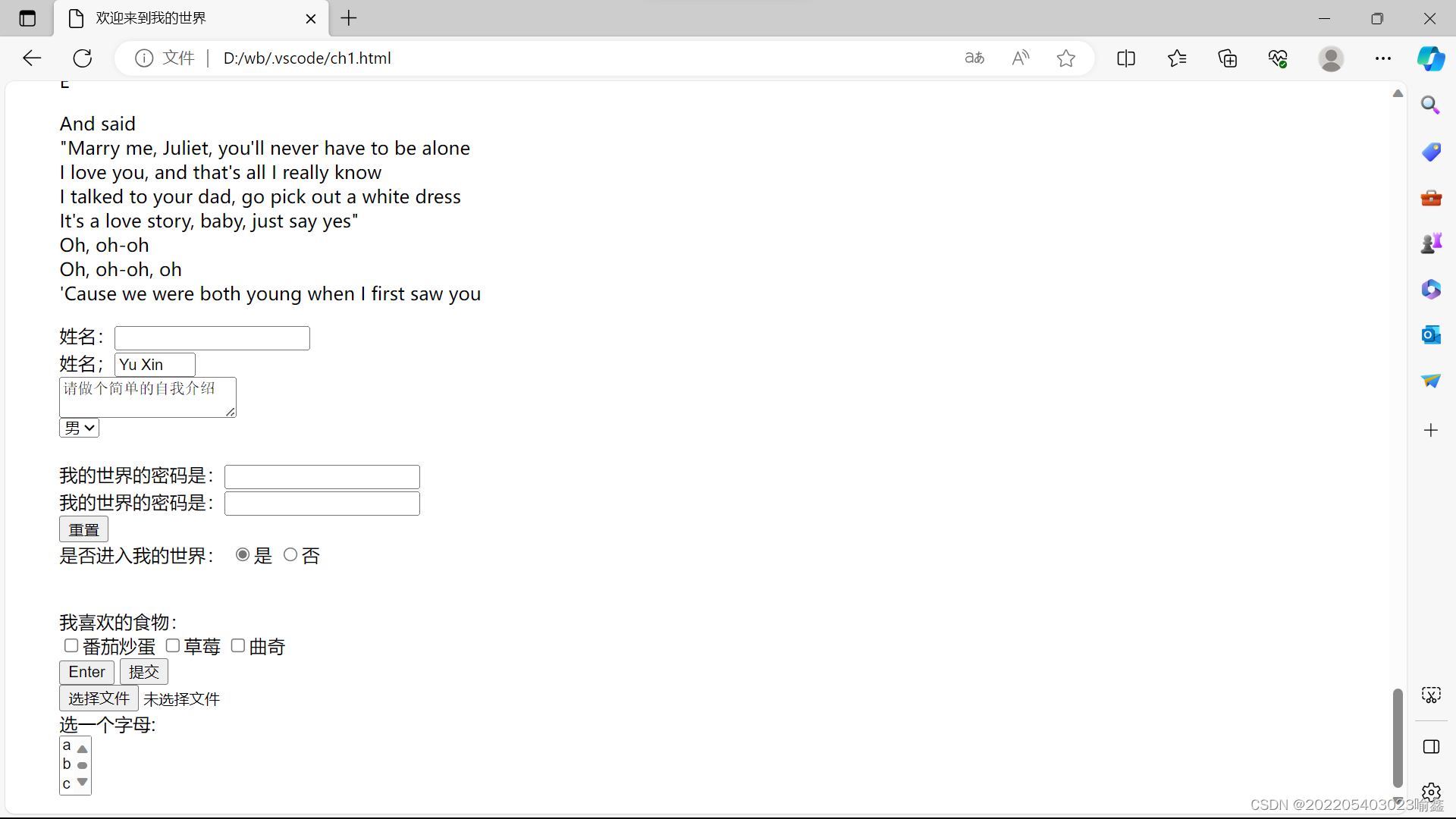Add page to favorites star icon

point(1065,58)
